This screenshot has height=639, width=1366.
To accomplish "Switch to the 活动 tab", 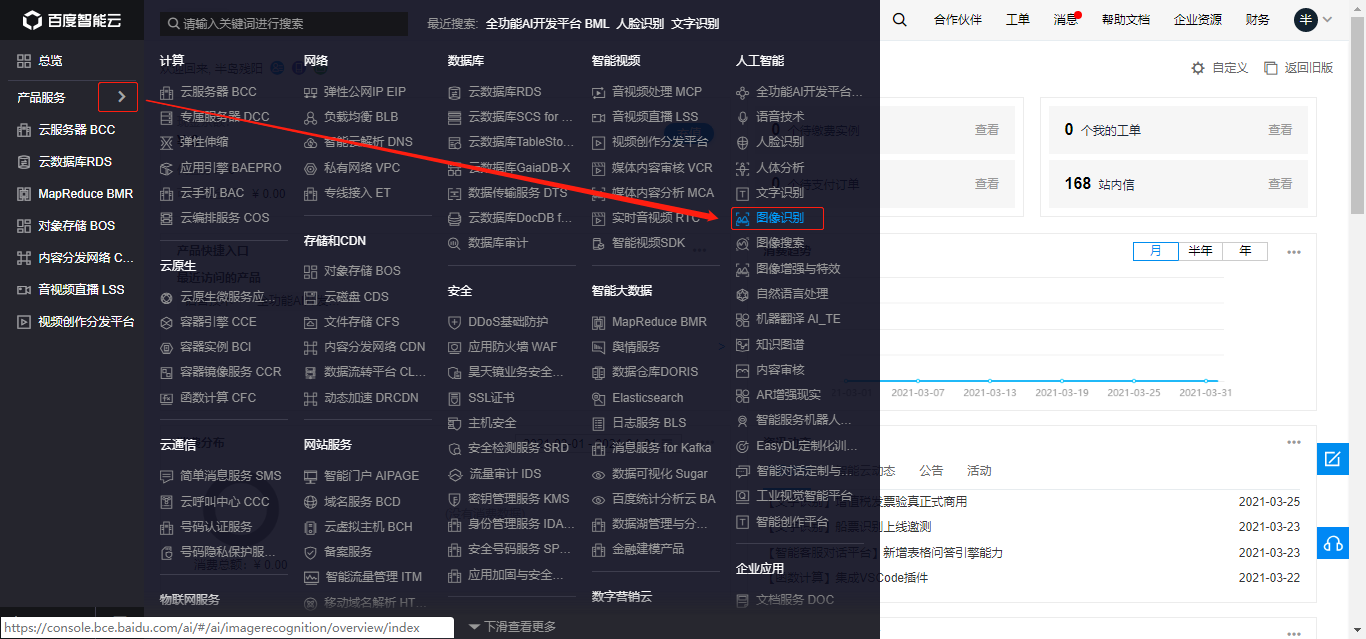I will coord(978,470).
